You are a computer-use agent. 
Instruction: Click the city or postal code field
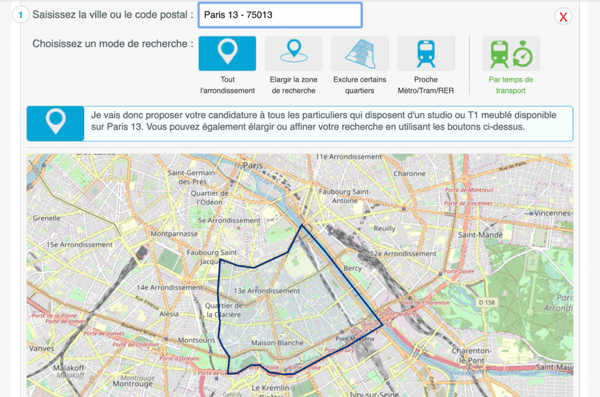(280, 15)
